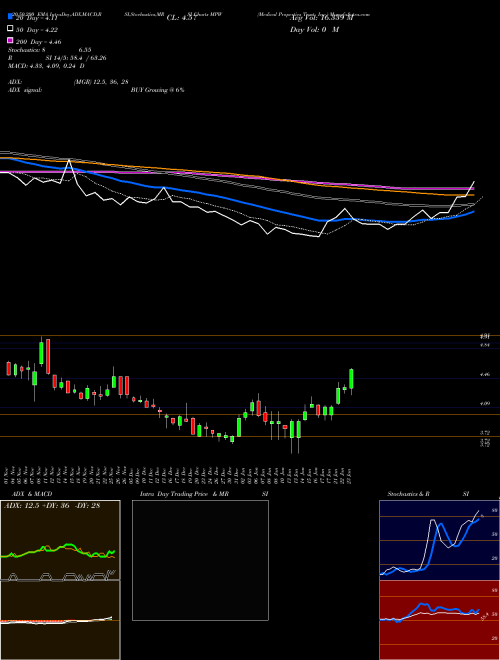
Task: Click the white 50 Day legend swatch
Action: point(10,29)
